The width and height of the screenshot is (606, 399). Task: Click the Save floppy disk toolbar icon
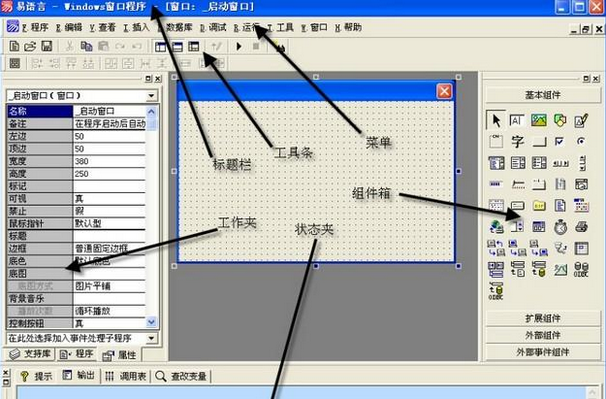[46, 46]
